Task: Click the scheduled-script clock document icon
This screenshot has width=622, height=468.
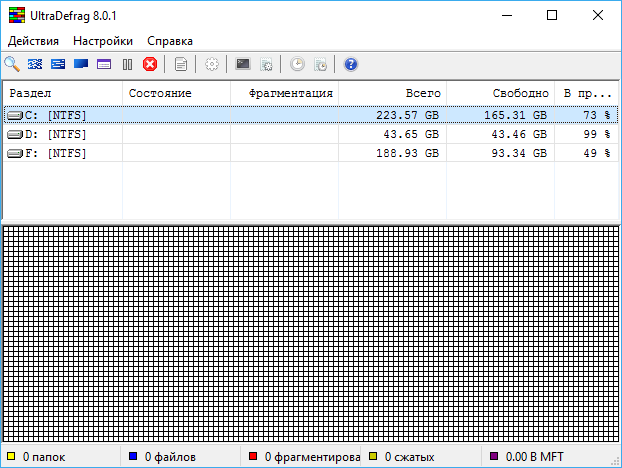Action: click(320, 64)
